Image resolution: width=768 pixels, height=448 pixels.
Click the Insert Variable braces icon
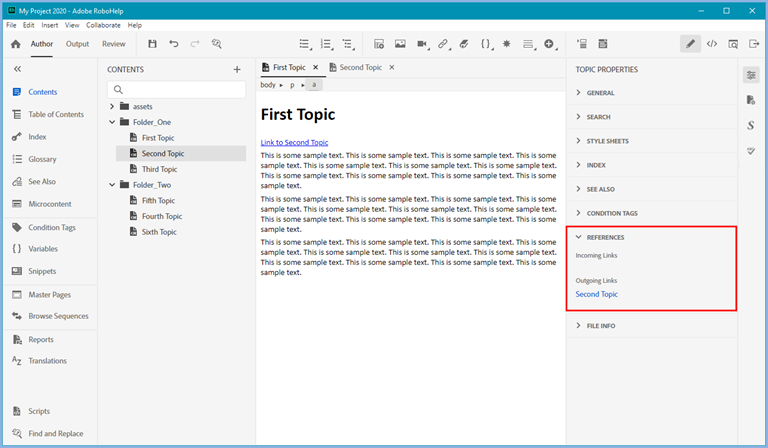coord(486,44)
